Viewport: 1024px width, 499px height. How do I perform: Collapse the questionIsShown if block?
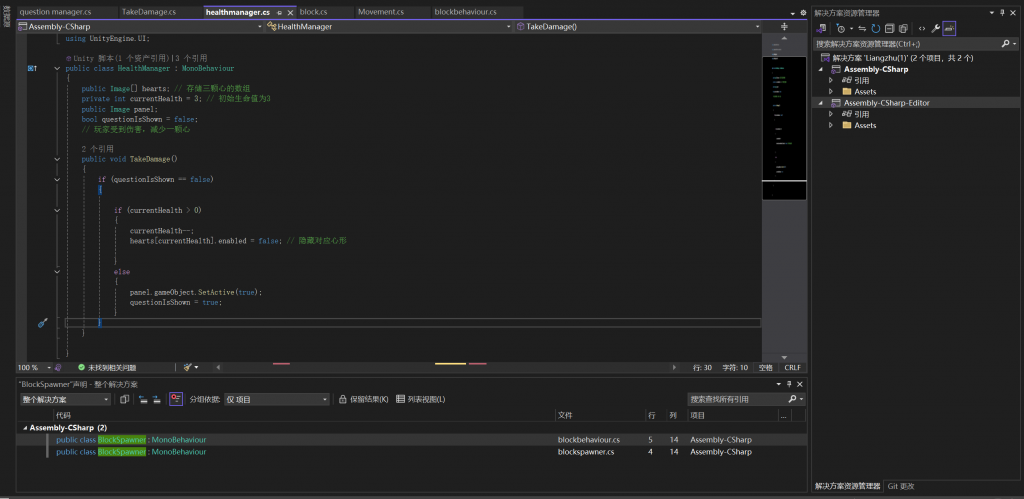click(x=57, y=179)
